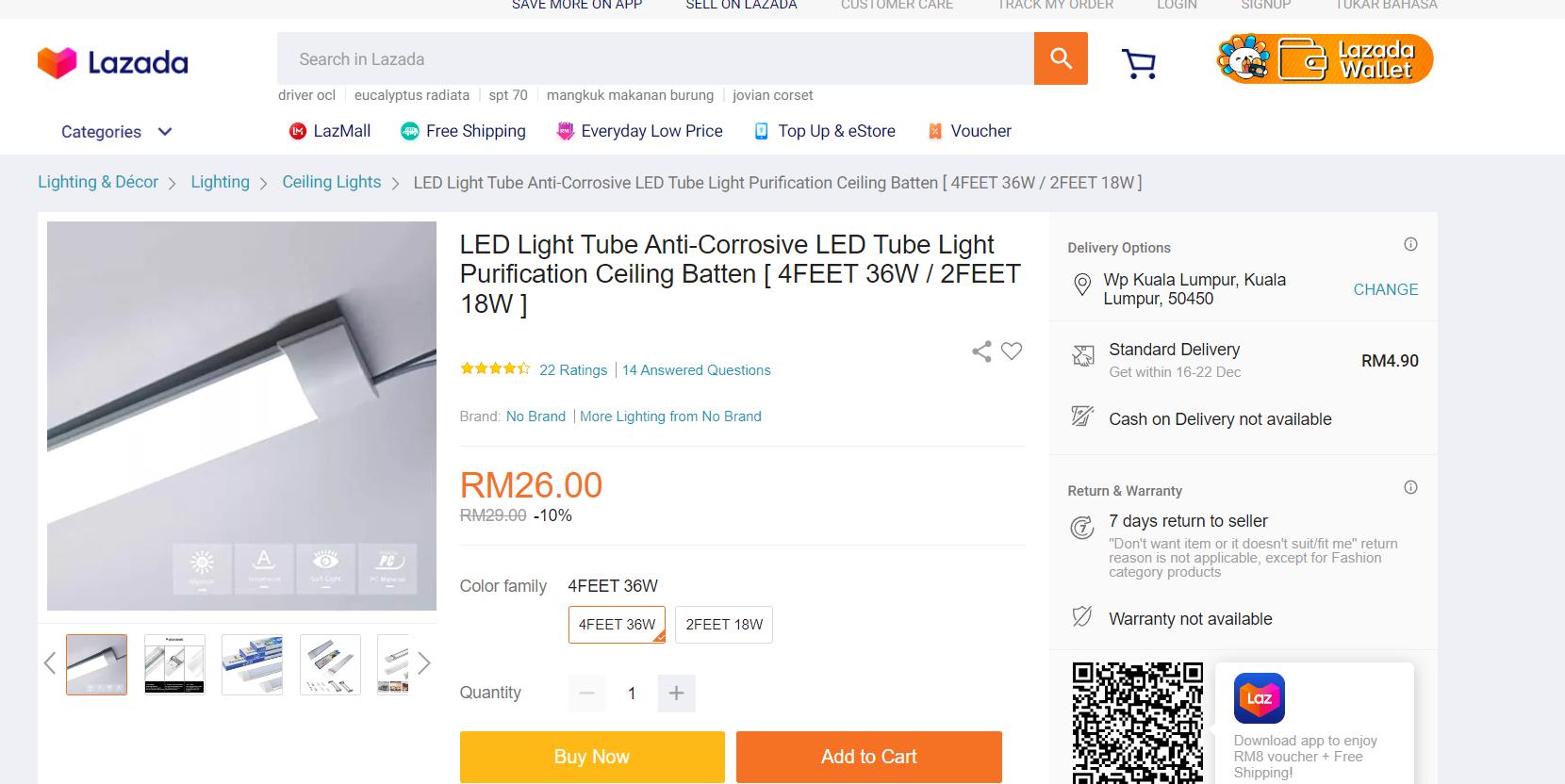Viewport: 1565px width, 784px height.
Task: Select the 4FEET 36W variant
Action: (617, 625)
